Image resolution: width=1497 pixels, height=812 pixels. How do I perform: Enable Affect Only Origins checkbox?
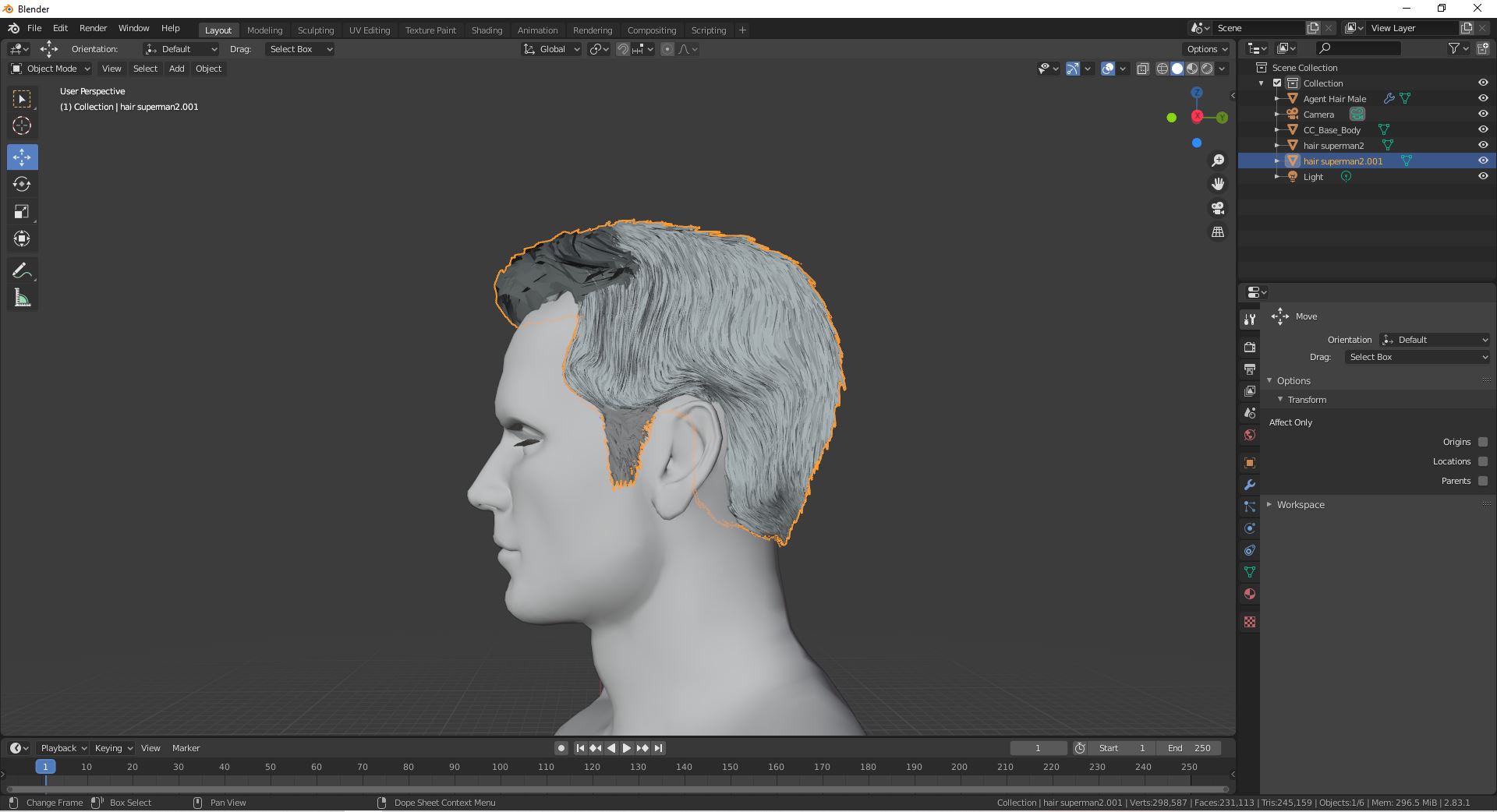click(1483, 442)
